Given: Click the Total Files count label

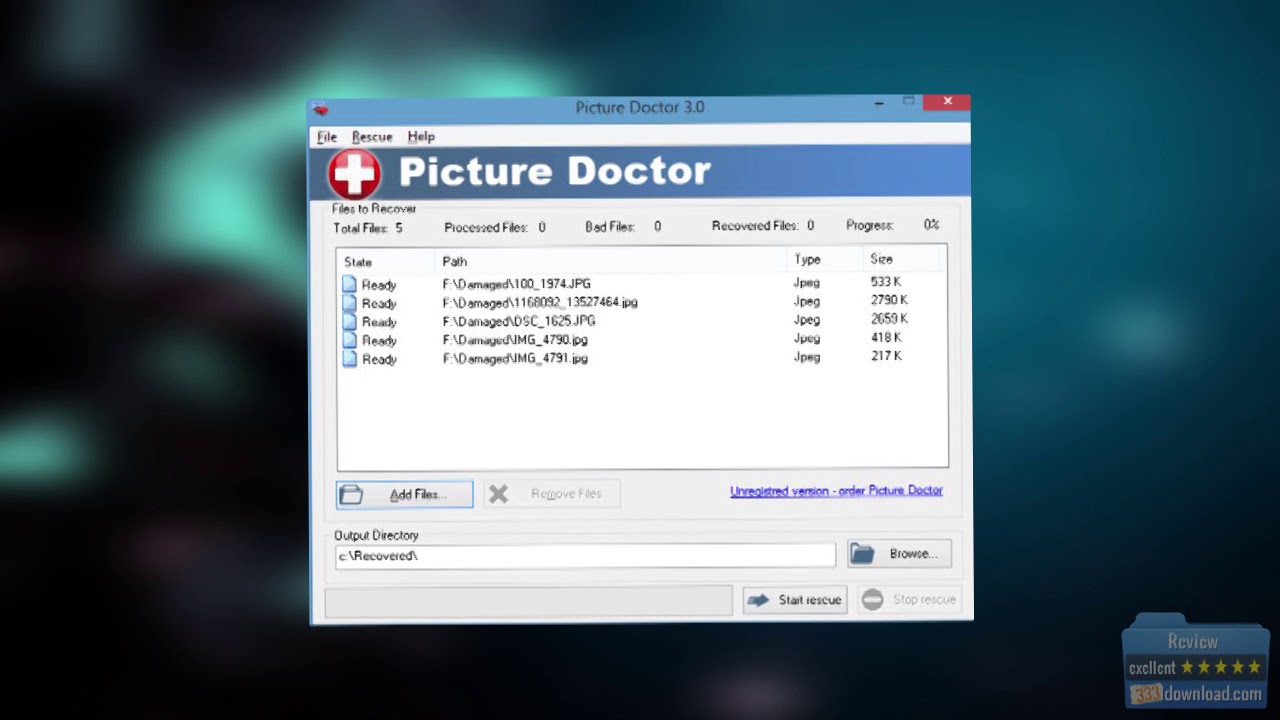Looking at the screenshot, I should (368, 229).
